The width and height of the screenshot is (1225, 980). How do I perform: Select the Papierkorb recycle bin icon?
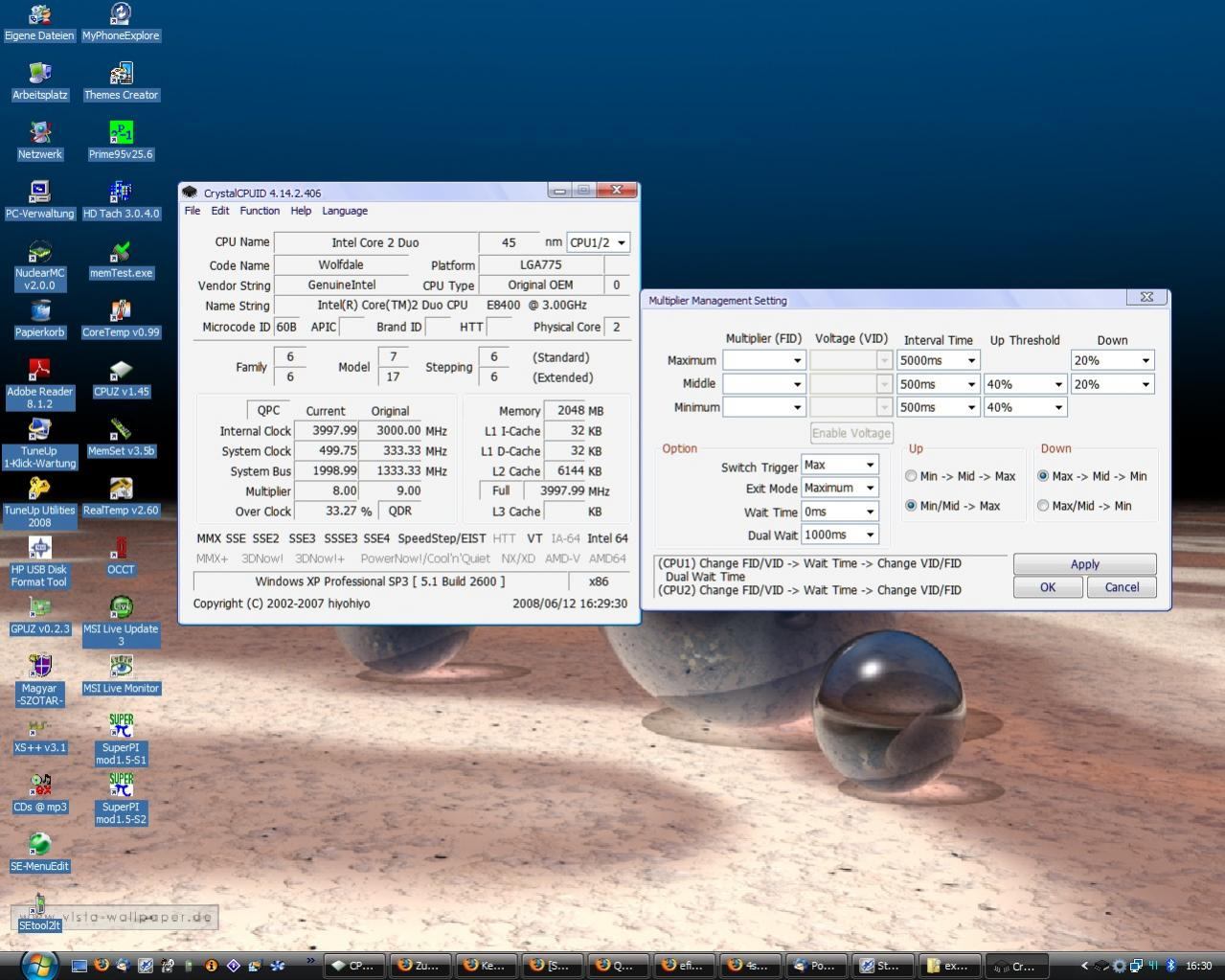(39, 320)
